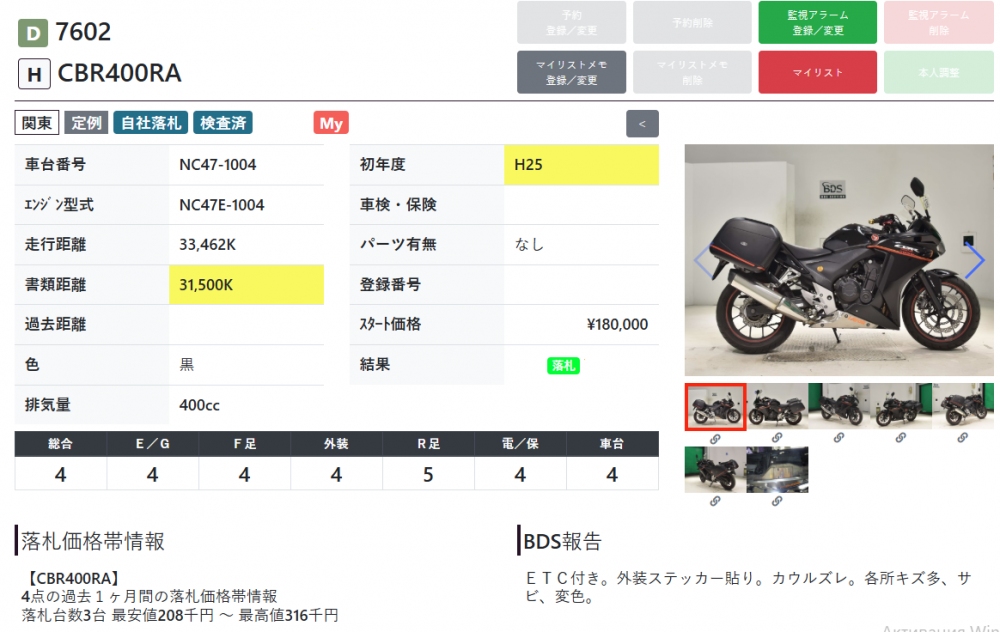Select the 関東 tag
Screen dimensions: 1000x632
[x=37, y=123]
